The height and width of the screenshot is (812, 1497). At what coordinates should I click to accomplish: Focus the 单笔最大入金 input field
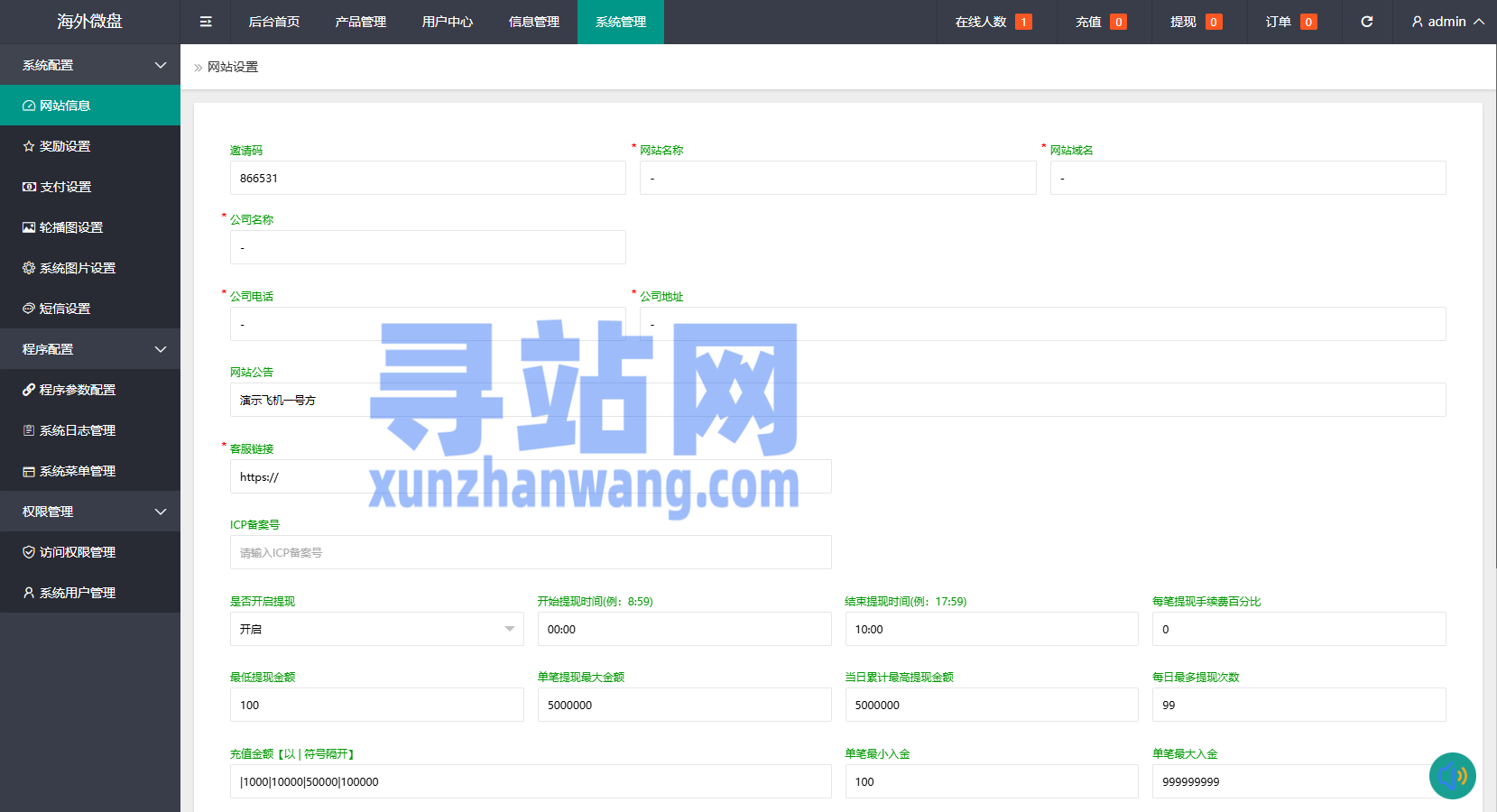(x=1299, y=781)
